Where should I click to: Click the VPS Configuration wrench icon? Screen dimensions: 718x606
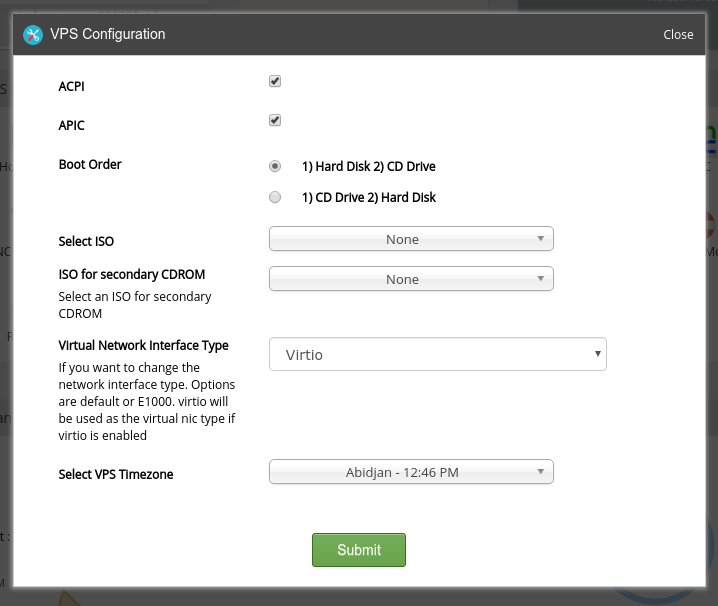tap(33, 35)
